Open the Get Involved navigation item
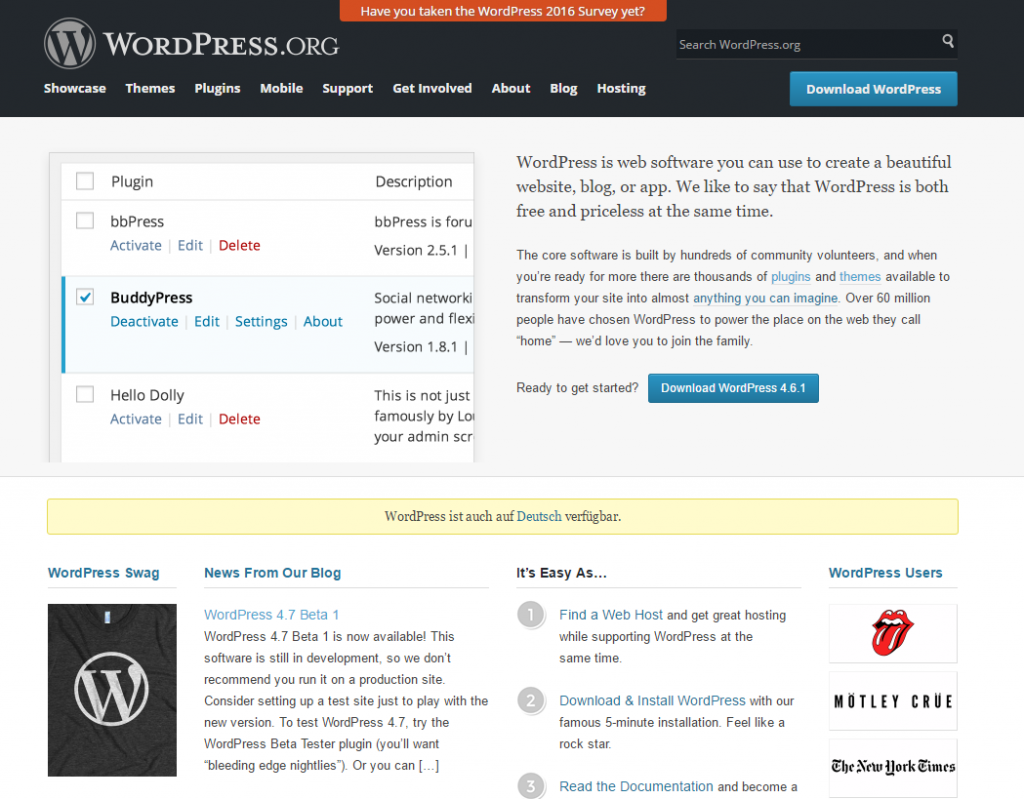 432,88
